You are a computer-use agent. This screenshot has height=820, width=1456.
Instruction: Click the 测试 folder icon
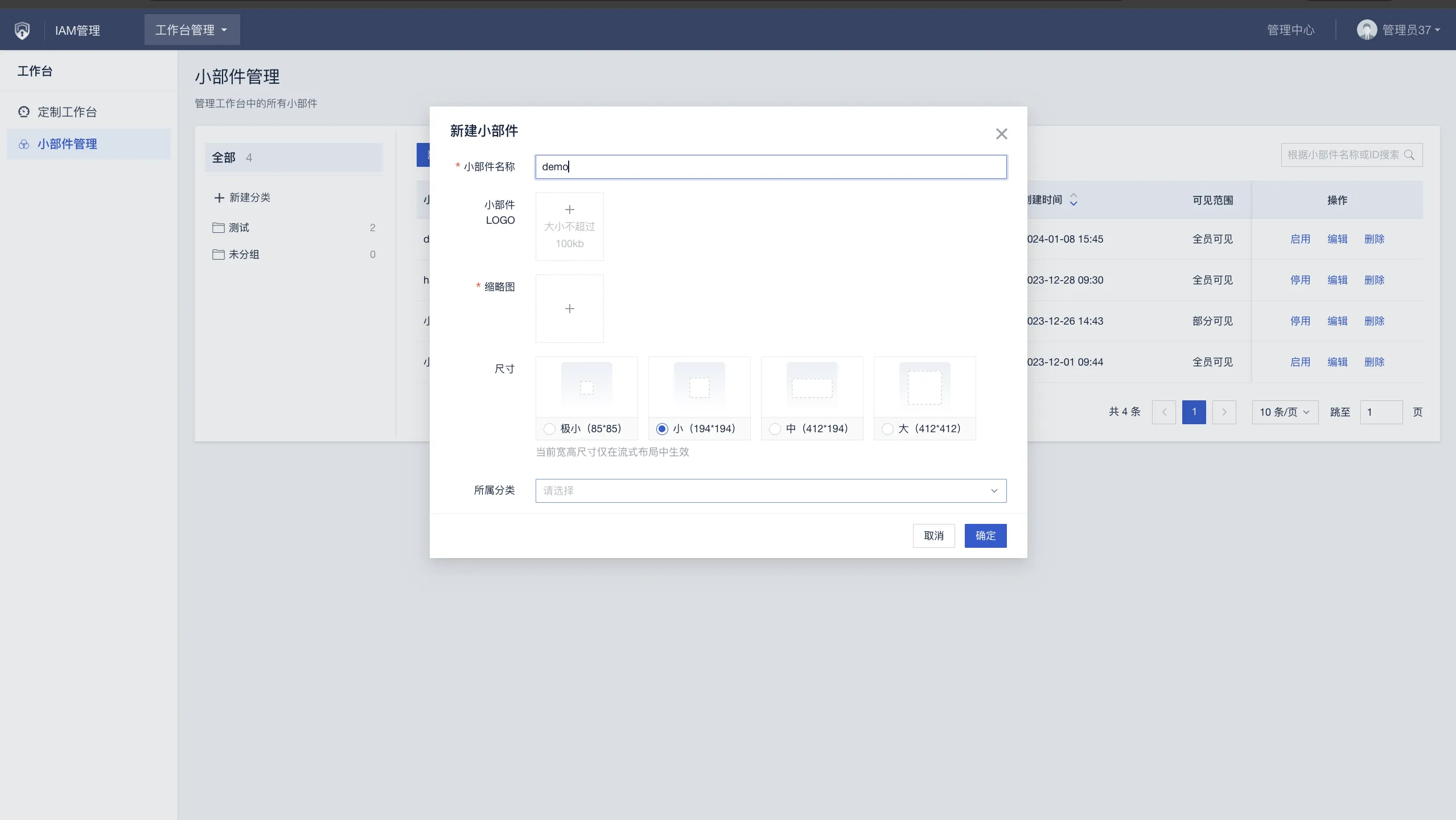[218, 228]
